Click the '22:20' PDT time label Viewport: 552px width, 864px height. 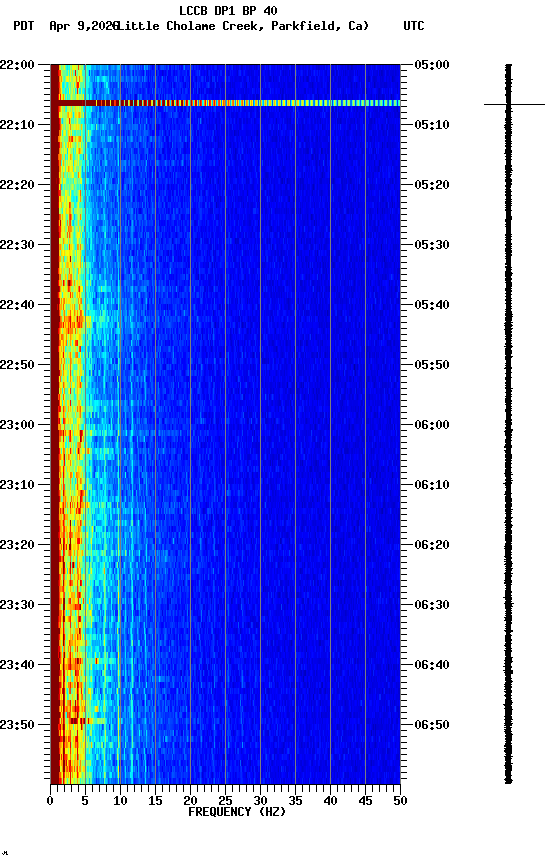[17, 185]
